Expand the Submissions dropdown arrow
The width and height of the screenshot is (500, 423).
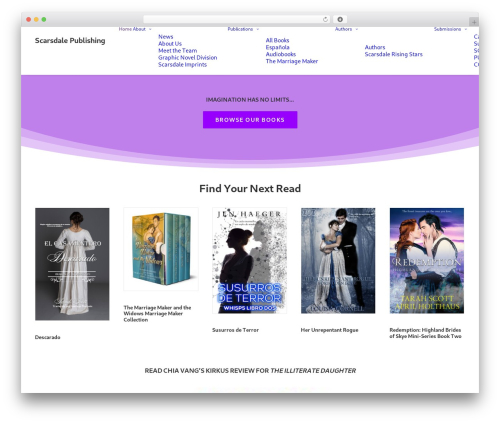pos(465,29)
